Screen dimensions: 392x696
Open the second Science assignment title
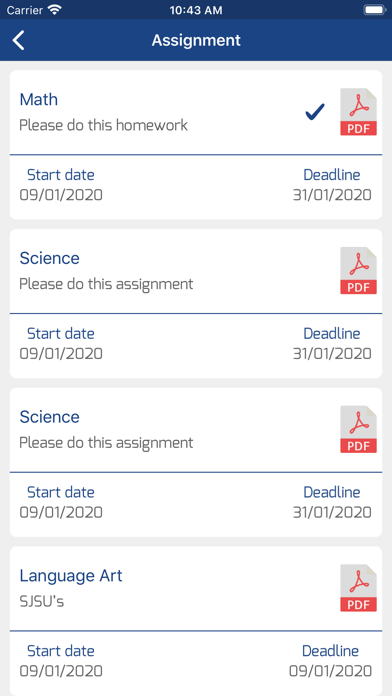coord(50,417)
